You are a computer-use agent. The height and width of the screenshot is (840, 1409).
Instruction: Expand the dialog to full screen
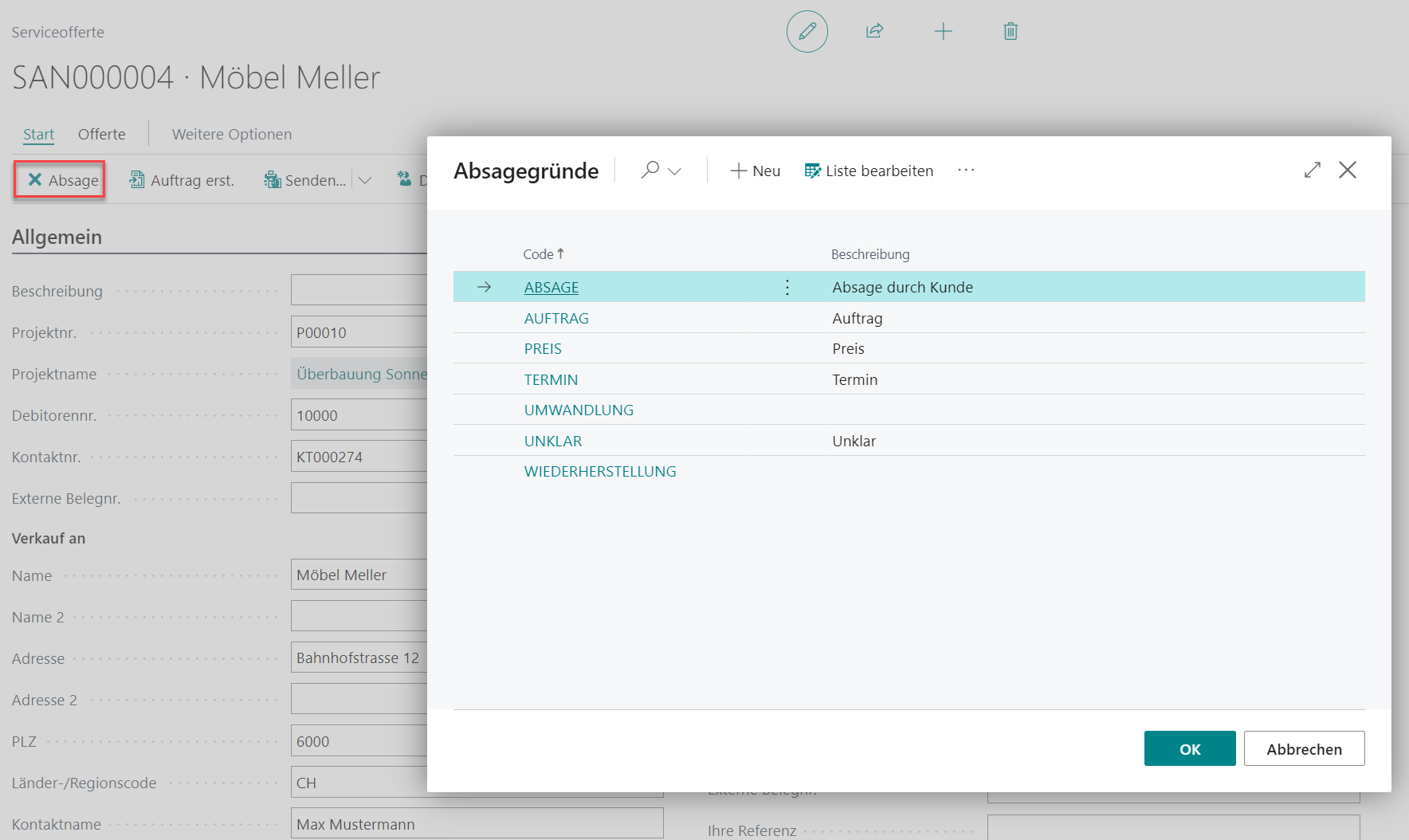pyautogui.click(x=1312, y=170)
